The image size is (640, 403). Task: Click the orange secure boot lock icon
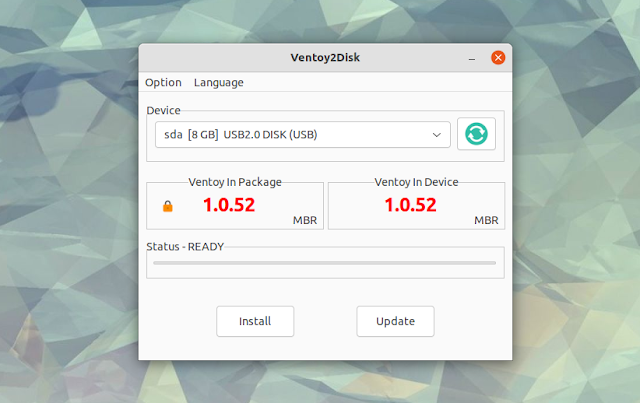(168, 206)
